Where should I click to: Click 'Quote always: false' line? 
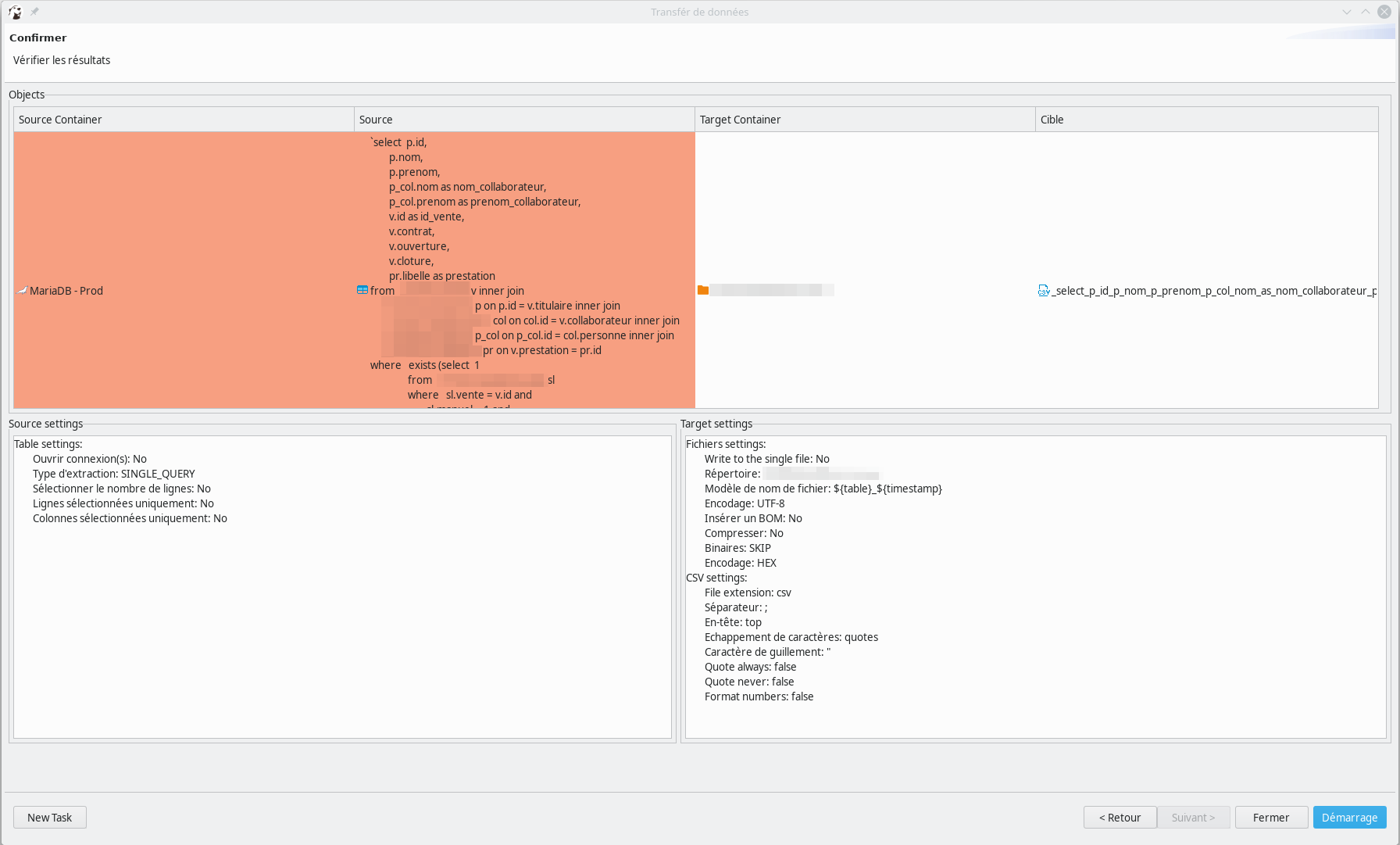click(751, 667)
